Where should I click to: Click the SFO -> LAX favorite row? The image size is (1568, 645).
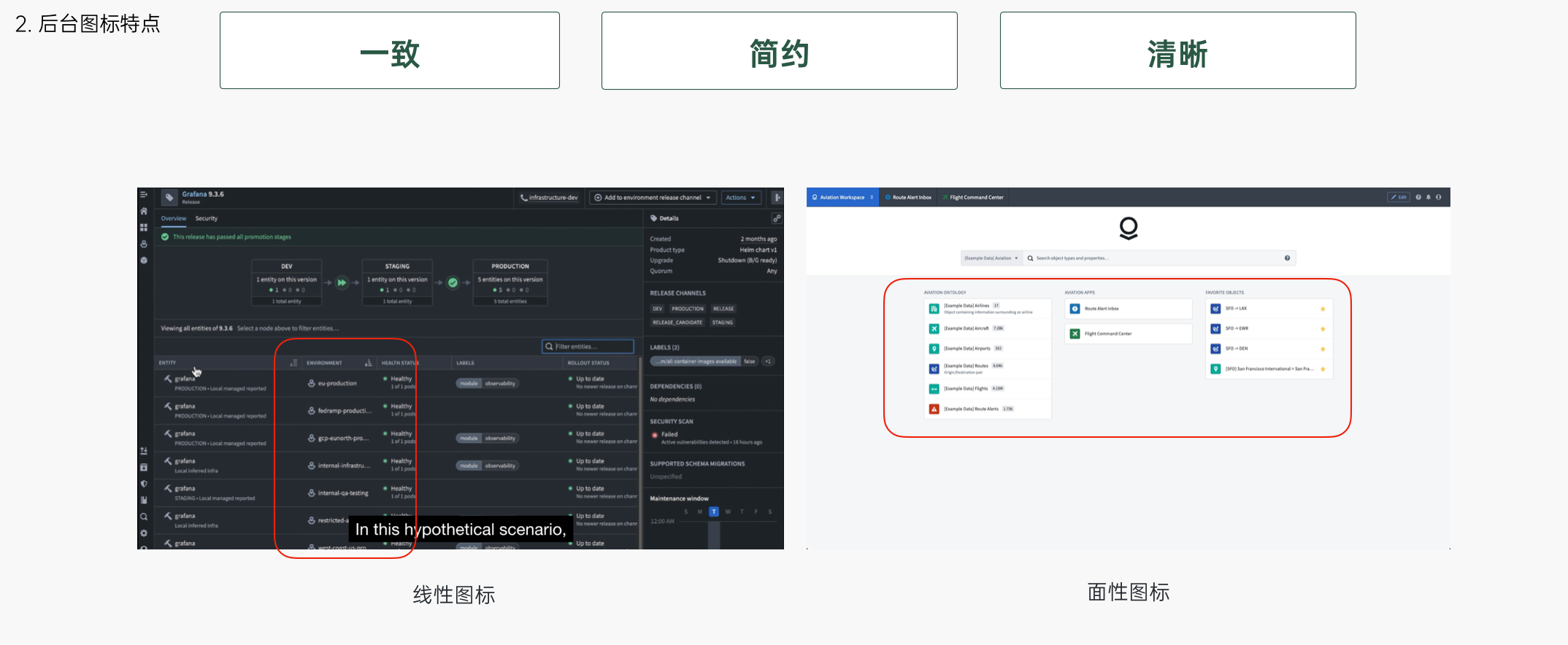1269,309
